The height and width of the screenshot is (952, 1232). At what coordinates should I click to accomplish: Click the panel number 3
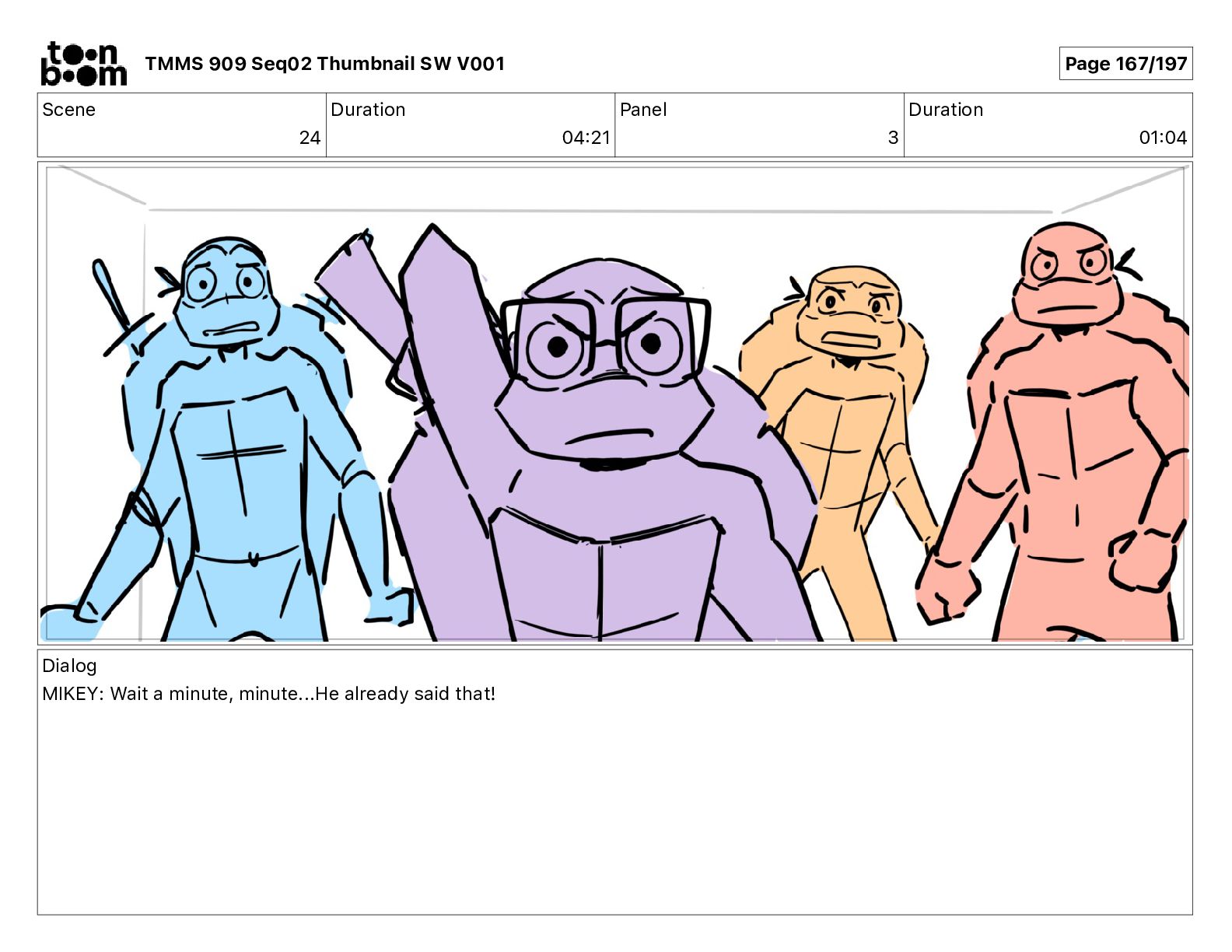[x=893, y=138]
